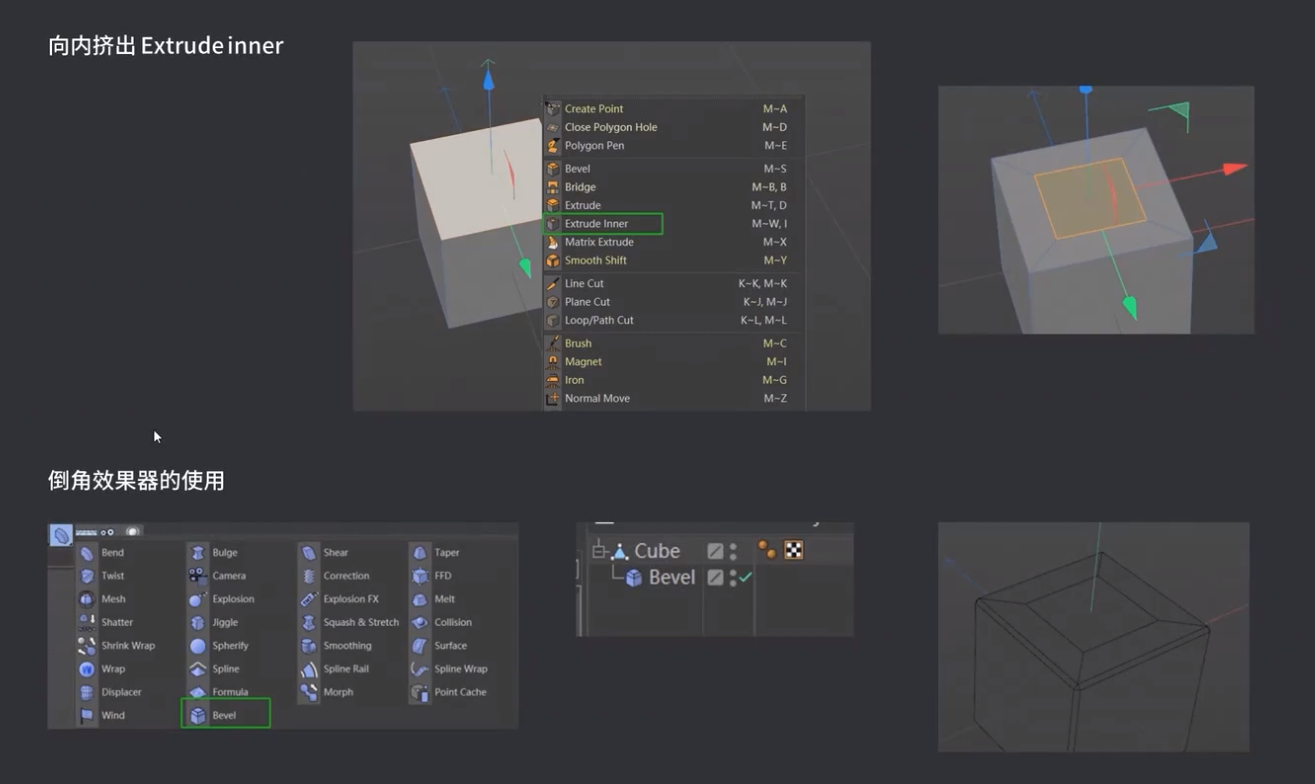Click the Wind deformer icon
This screenshot has width=1315, height=784.
point(87,715)
